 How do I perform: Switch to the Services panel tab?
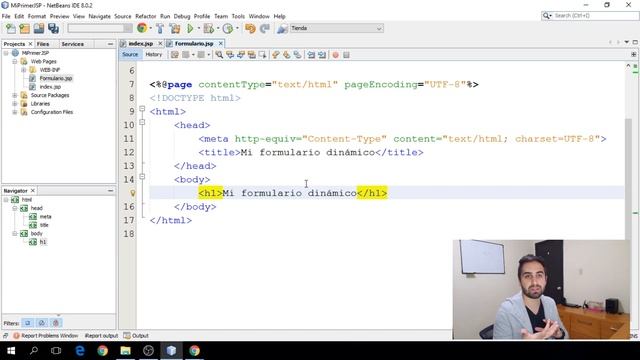click(x=73, y=44)
